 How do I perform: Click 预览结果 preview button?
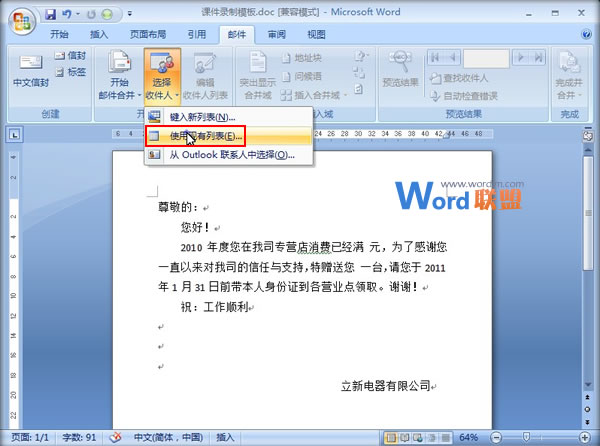click(x=400, y=69)
